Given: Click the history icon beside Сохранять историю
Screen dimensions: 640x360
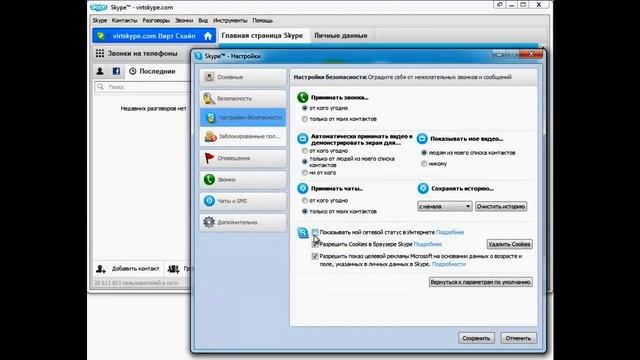Looking at the screenshot, I should pyautogui.click(x=423, y=188).
